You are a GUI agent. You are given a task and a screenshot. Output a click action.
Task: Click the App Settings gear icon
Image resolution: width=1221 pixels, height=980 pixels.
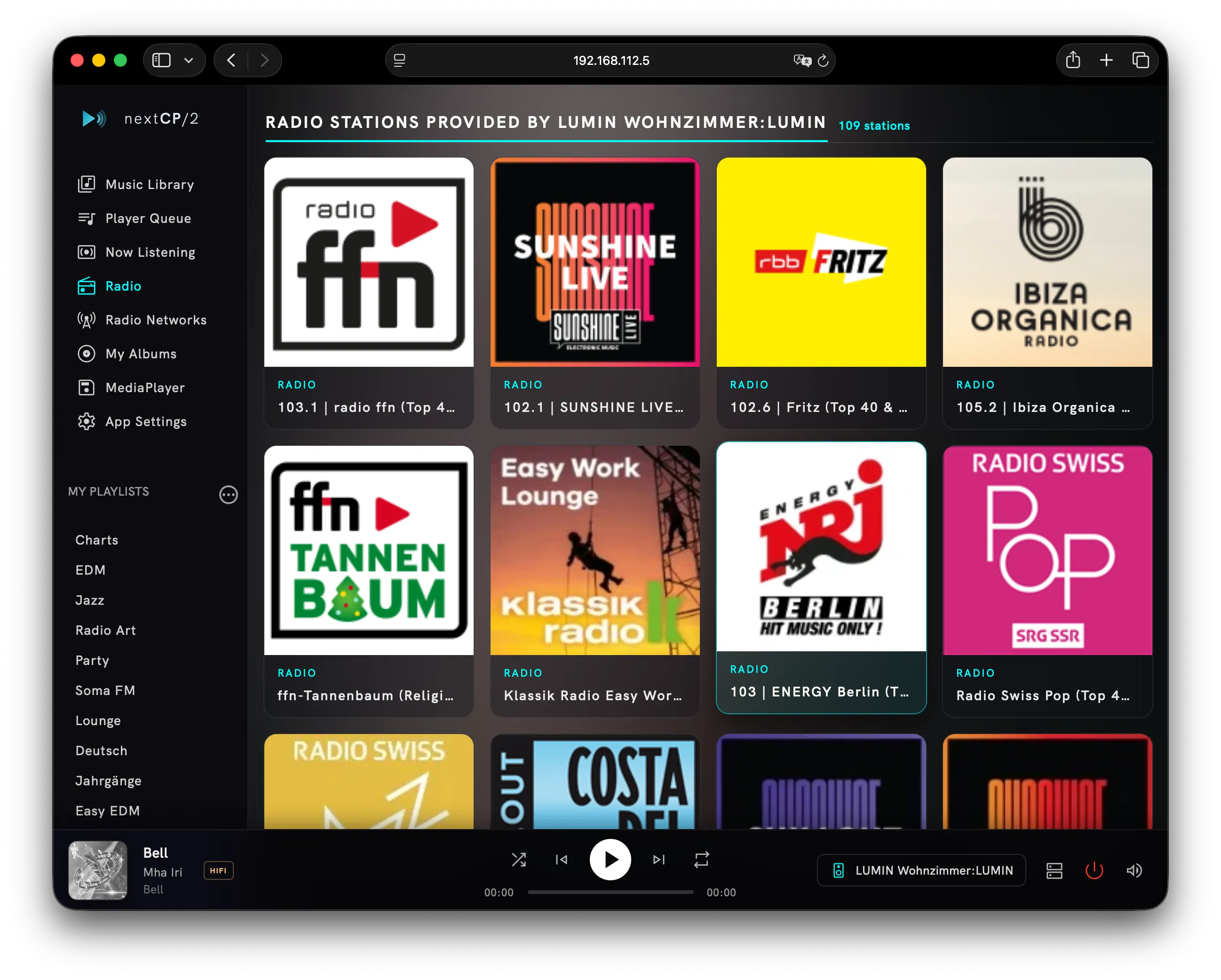(x=86, y=422)
